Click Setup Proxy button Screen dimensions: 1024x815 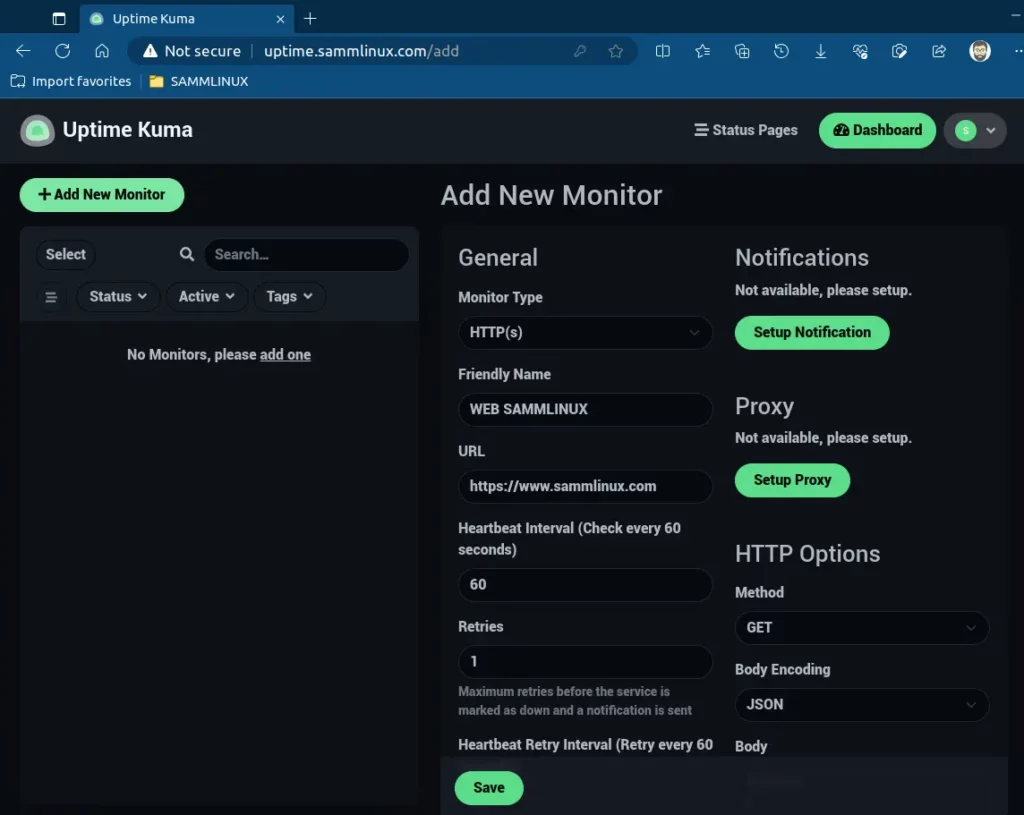coord(792,480)
